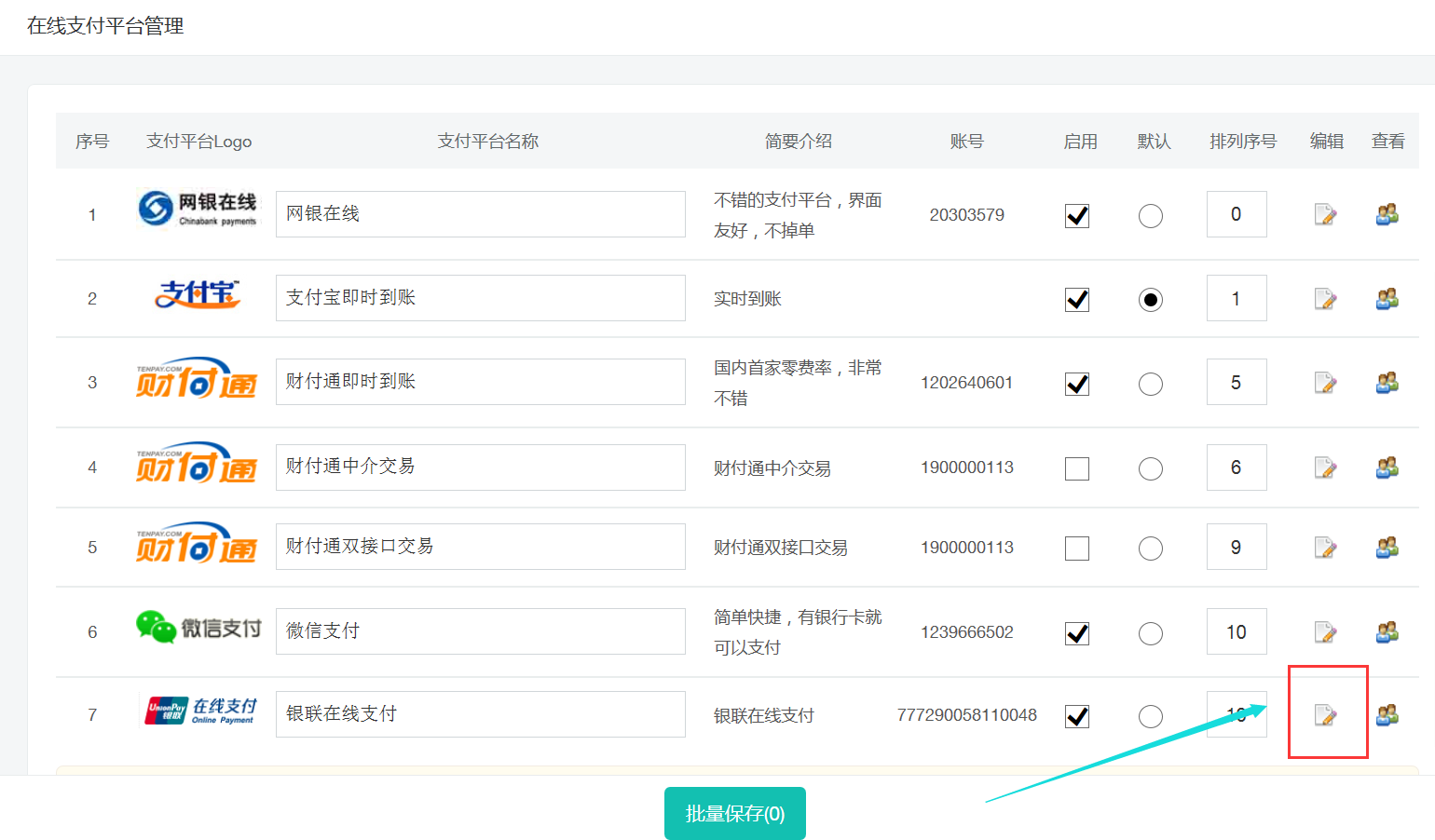The height and width of the screenshot is (840, 1435).
Task: Click the 银联在线支付 name input
Action: pyautogui.click(x=480, y=714)
